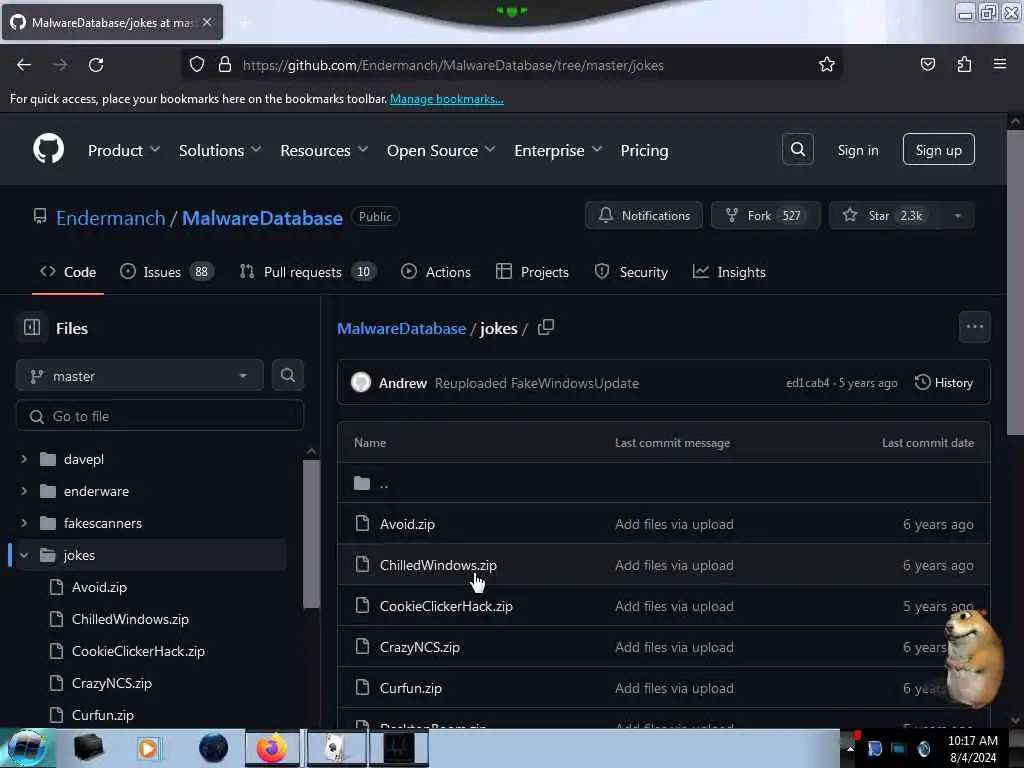The width and height of the screenshot is (1024, 768).
Task: View commit History
Action: pos(944,382)
